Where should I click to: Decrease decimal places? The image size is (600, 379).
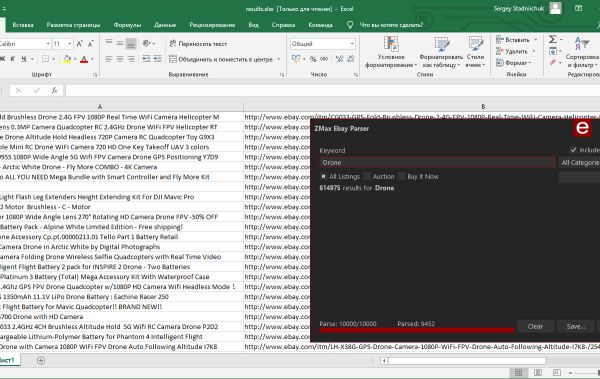tap(351, 59)
